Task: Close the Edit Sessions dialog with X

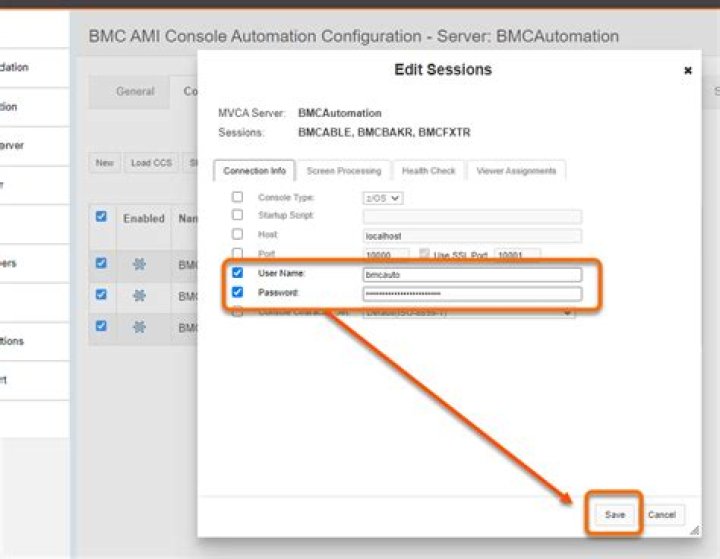Action: (687, 70)
